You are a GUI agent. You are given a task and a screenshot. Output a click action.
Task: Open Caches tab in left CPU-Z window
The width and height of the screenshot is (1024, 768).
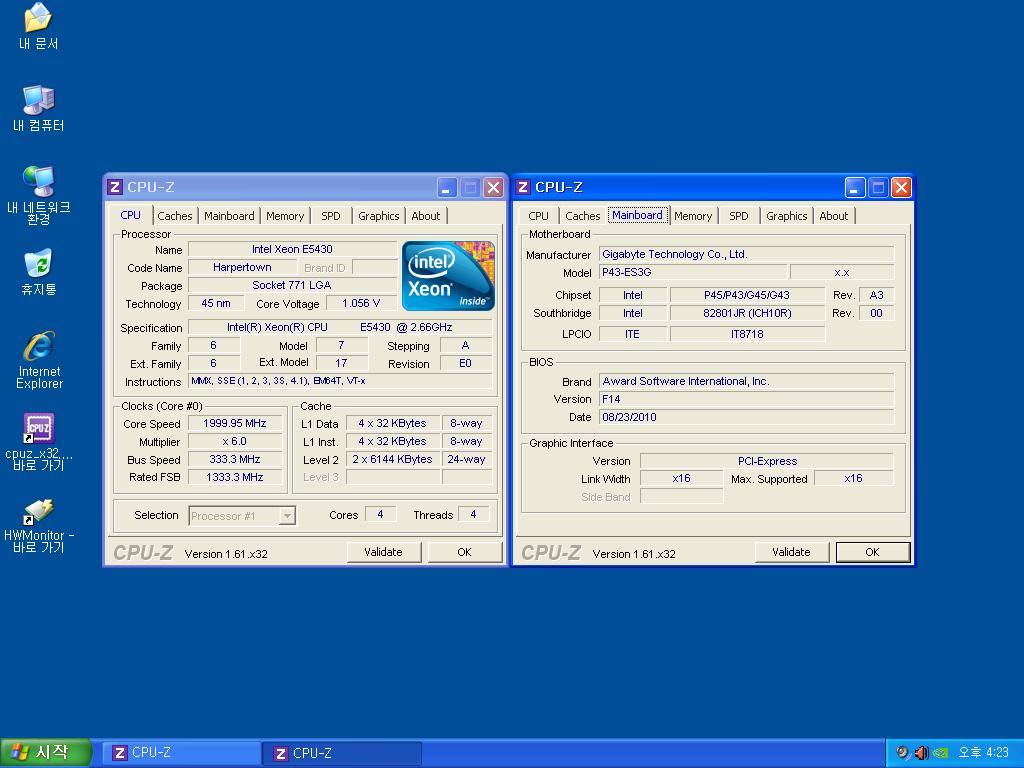click(174, 216)
